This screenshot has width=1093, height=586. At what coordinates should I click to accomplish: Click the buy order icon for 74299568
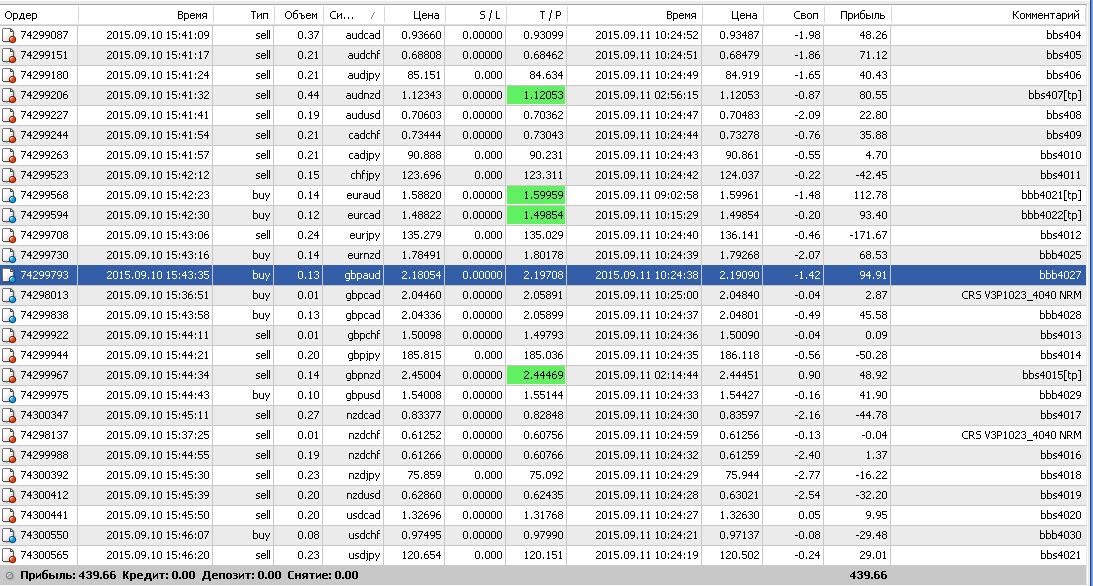(9, 195)
